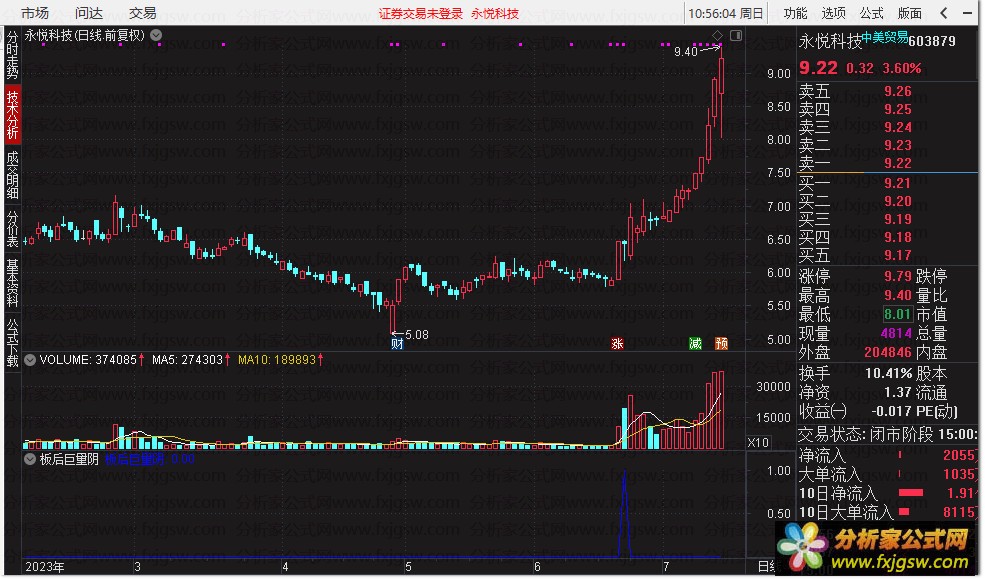
Task: Click the 净资 value 1.37
Action: pyautogui.click(x=898, y=392)
